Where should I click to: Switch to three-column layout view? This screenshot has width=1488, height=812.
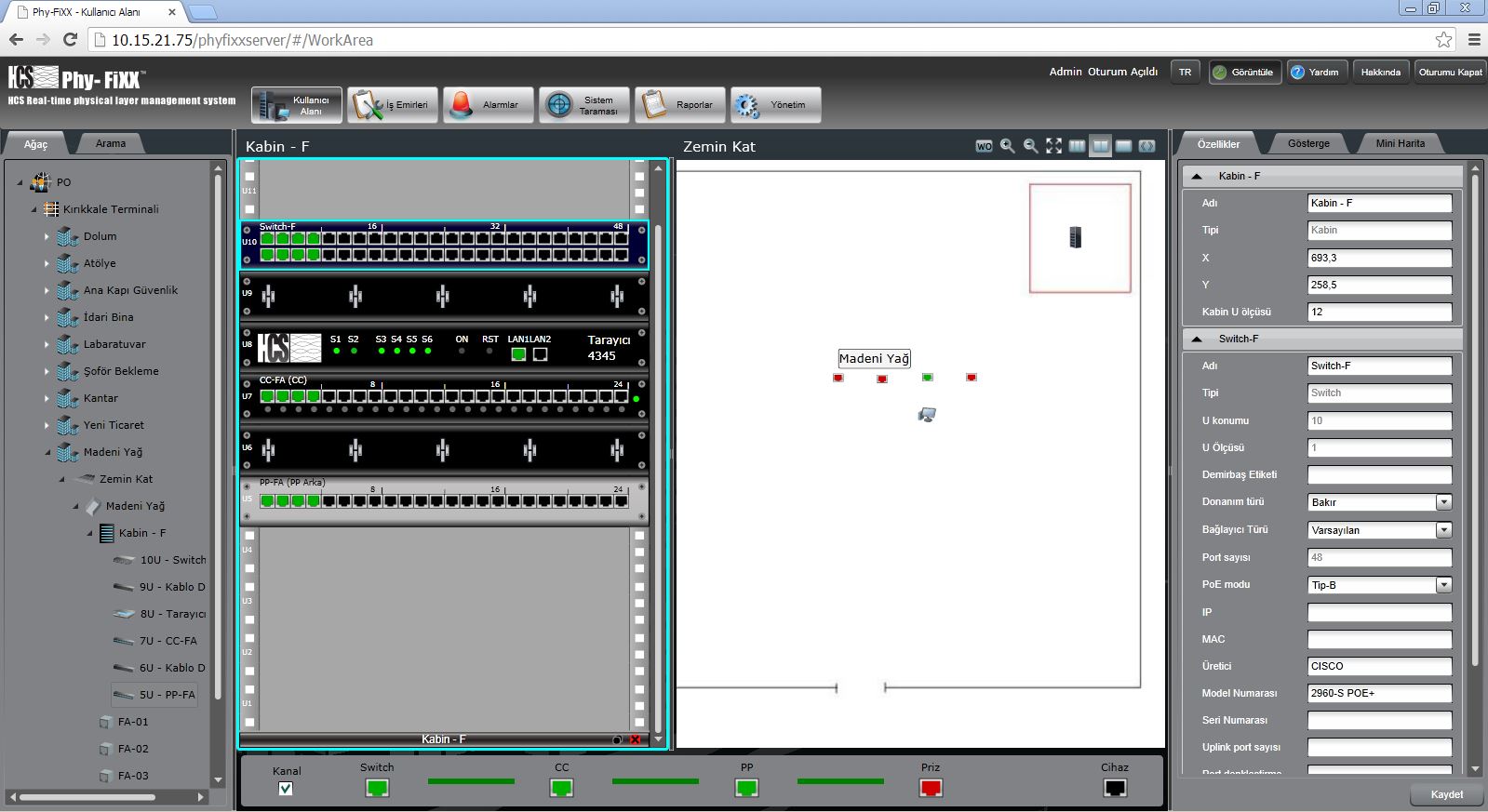tap(1077, 146)
